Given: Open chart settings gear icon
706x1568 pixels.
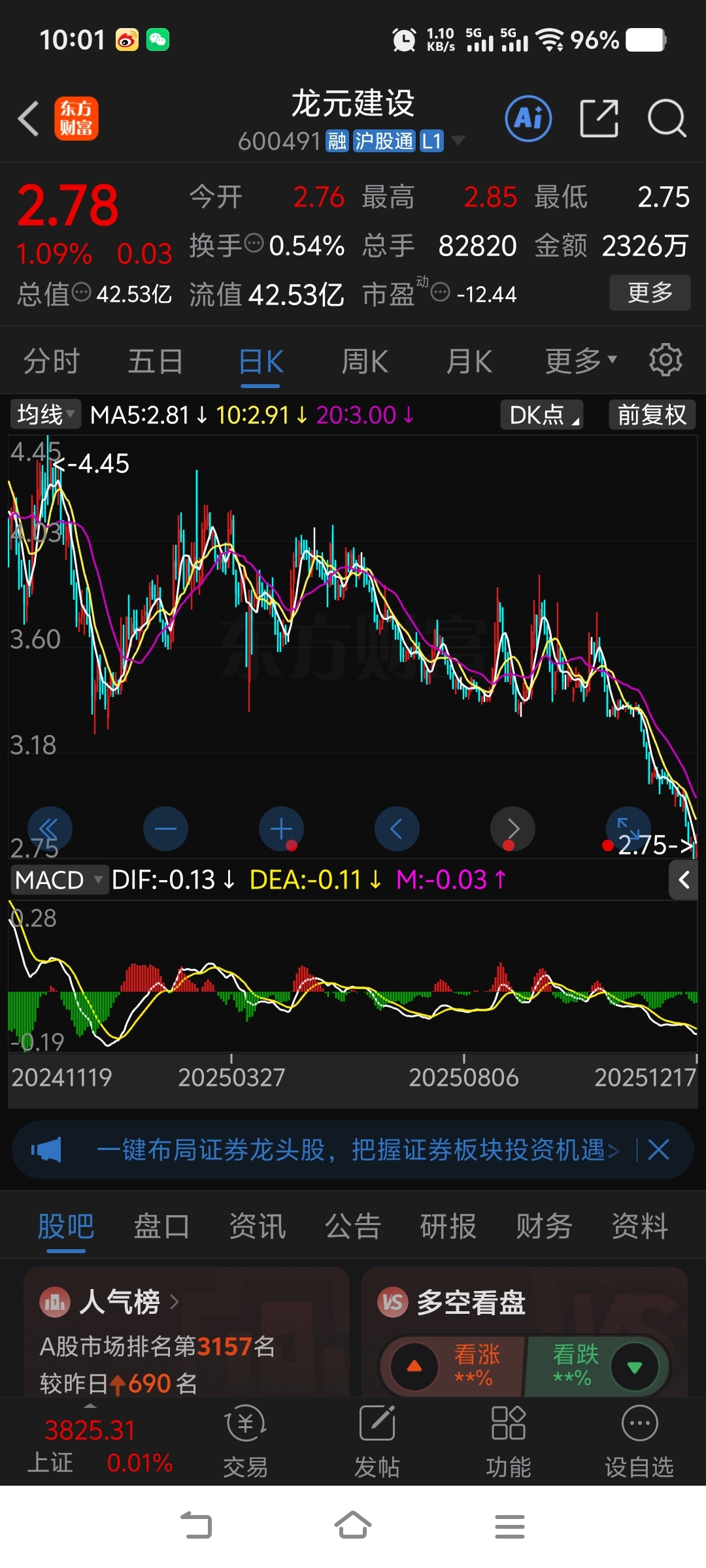Looking at the screenshot, I should pos(665,360).
